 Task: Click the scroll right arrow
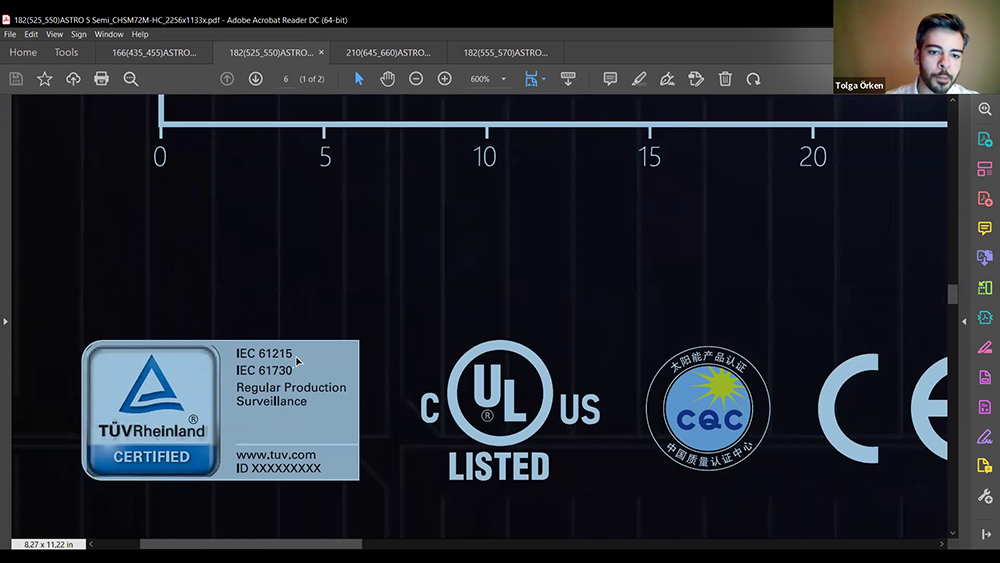(x=942, y=544)
